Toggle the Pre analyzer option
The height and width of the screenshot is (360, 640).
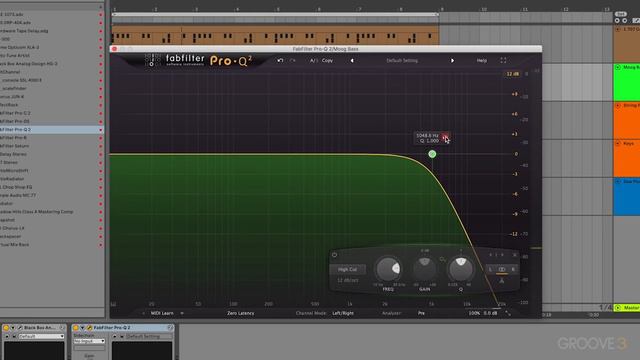(x=421, y=313)
